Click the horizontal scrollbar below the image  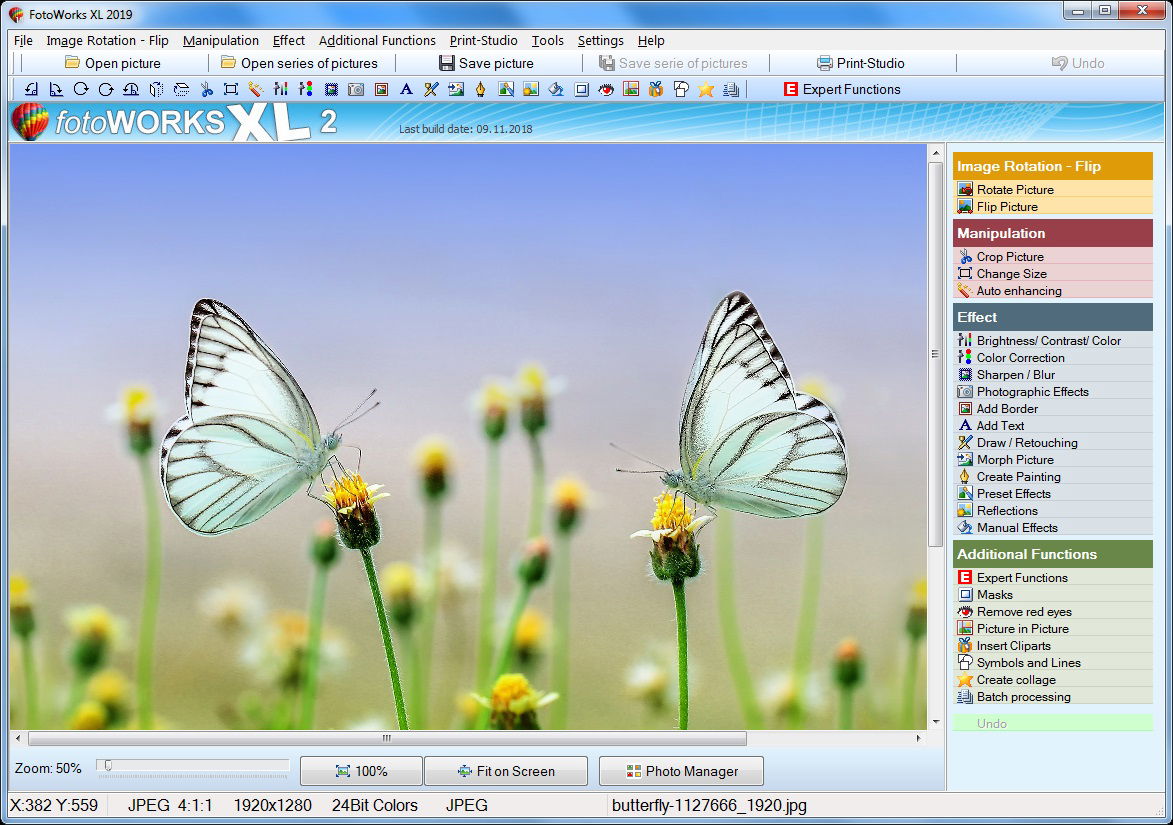tap(387, 738)
